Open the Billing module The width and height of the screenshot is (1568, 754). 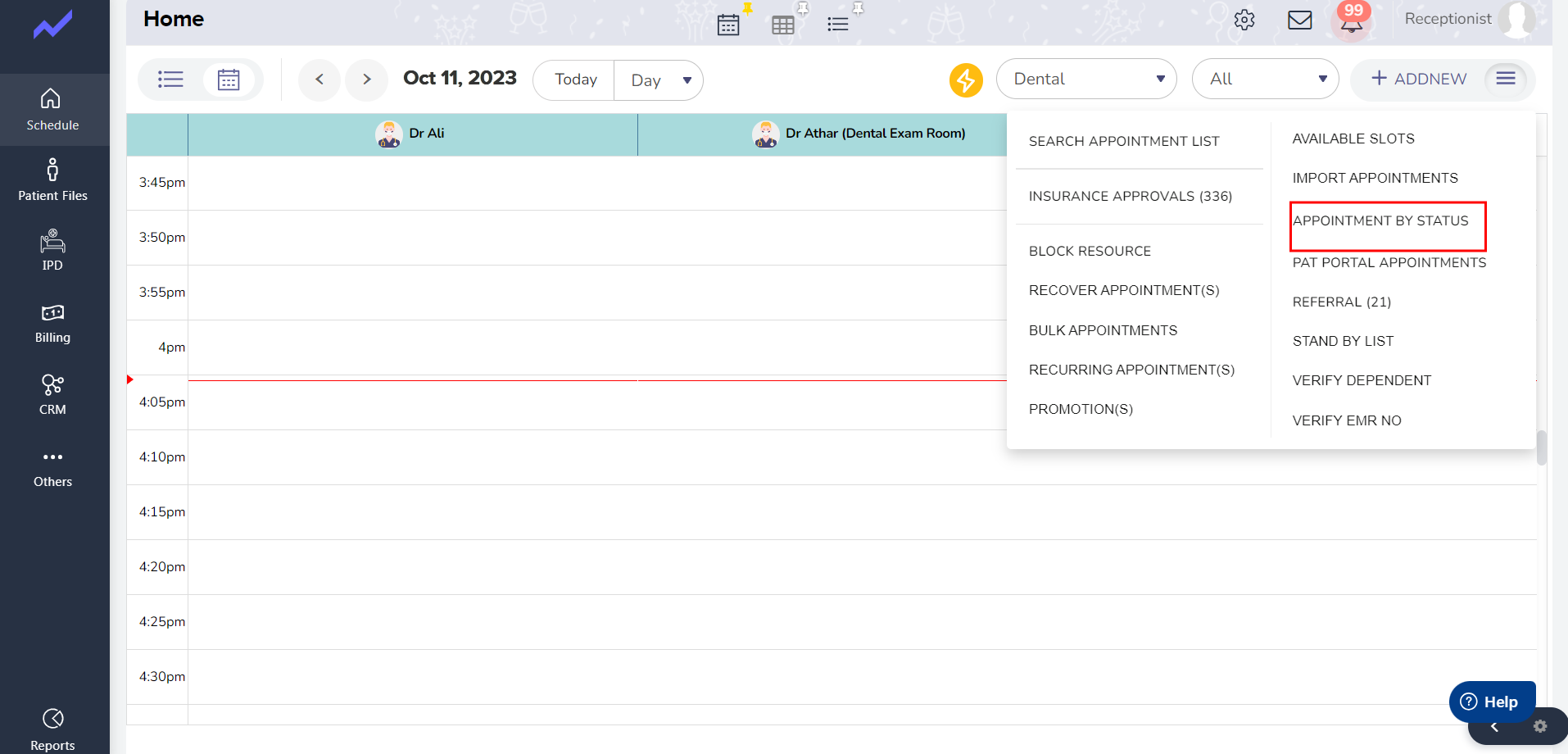pyautogui.click(x=52, y=324)
